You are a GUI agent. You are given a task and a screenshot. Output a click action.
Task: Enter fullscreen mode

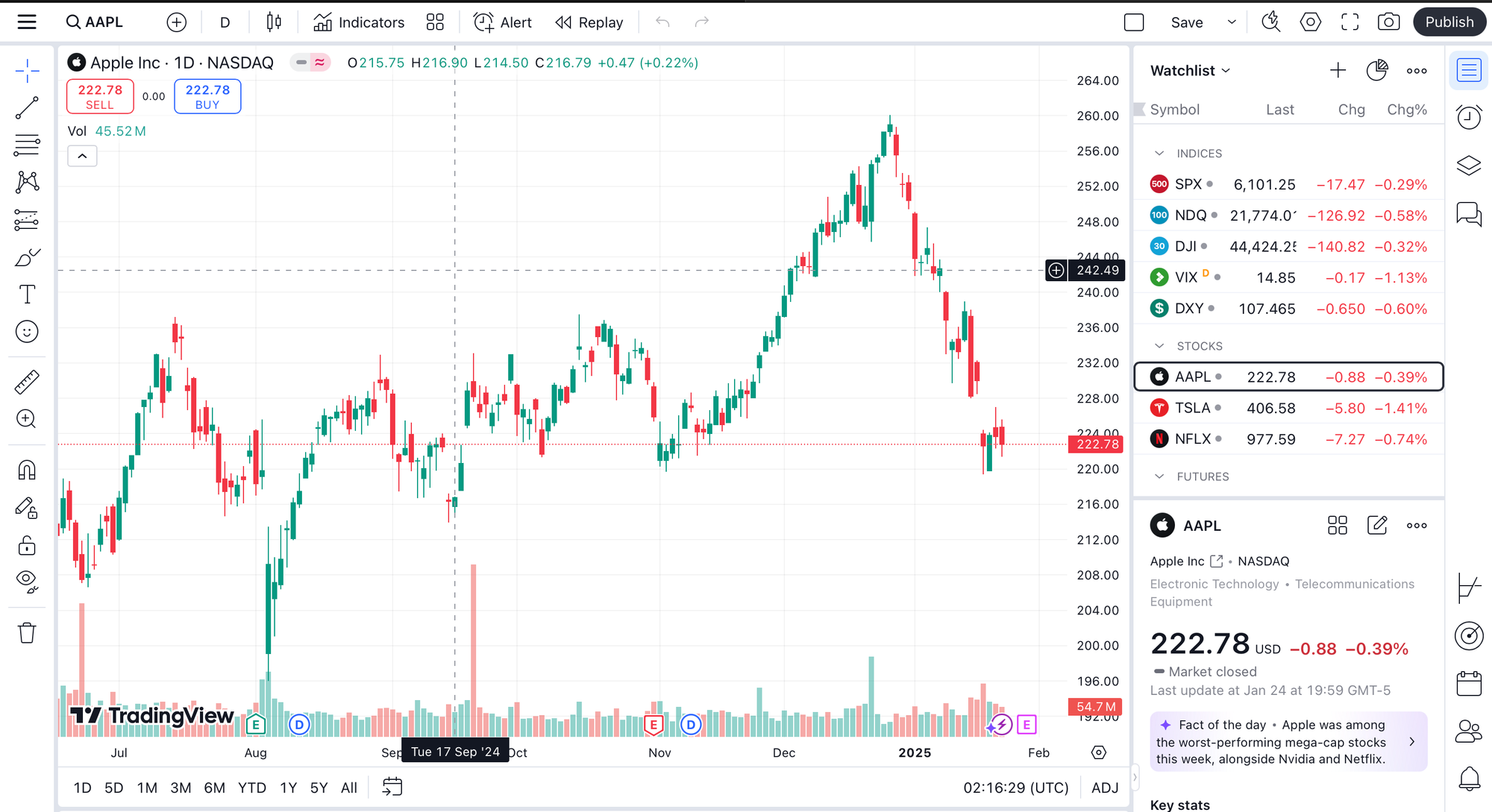(1350, 22)
